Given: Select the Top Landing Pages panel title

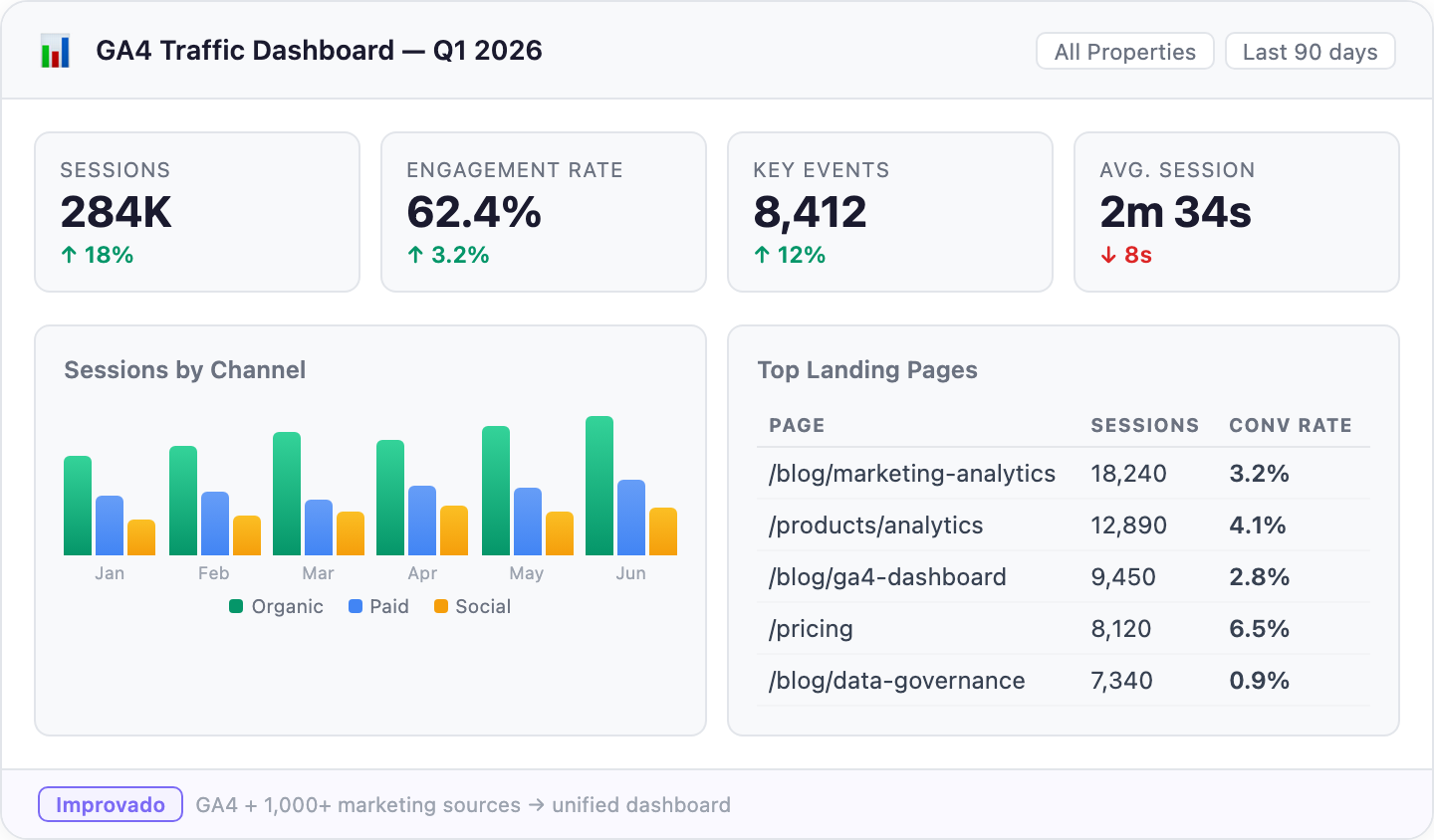Looking at the screenshot, I should (867, 369).
